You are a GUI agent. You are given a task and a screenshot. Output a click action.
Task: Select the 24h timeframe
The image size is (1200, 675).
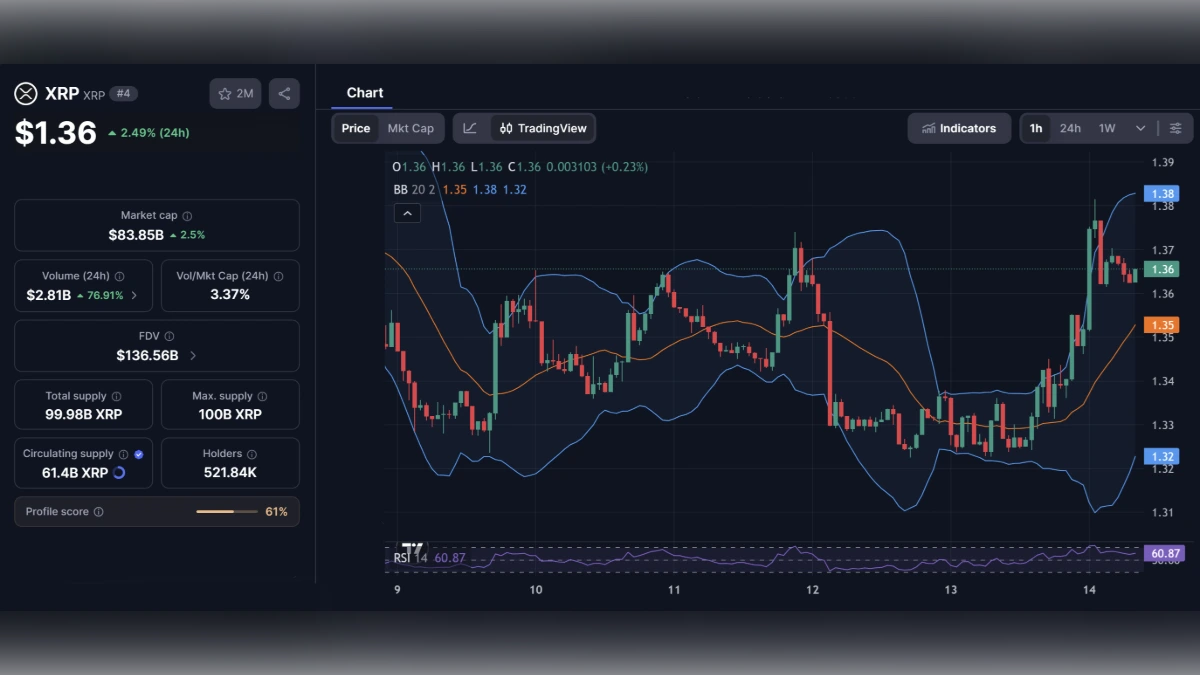point(1070,128)
